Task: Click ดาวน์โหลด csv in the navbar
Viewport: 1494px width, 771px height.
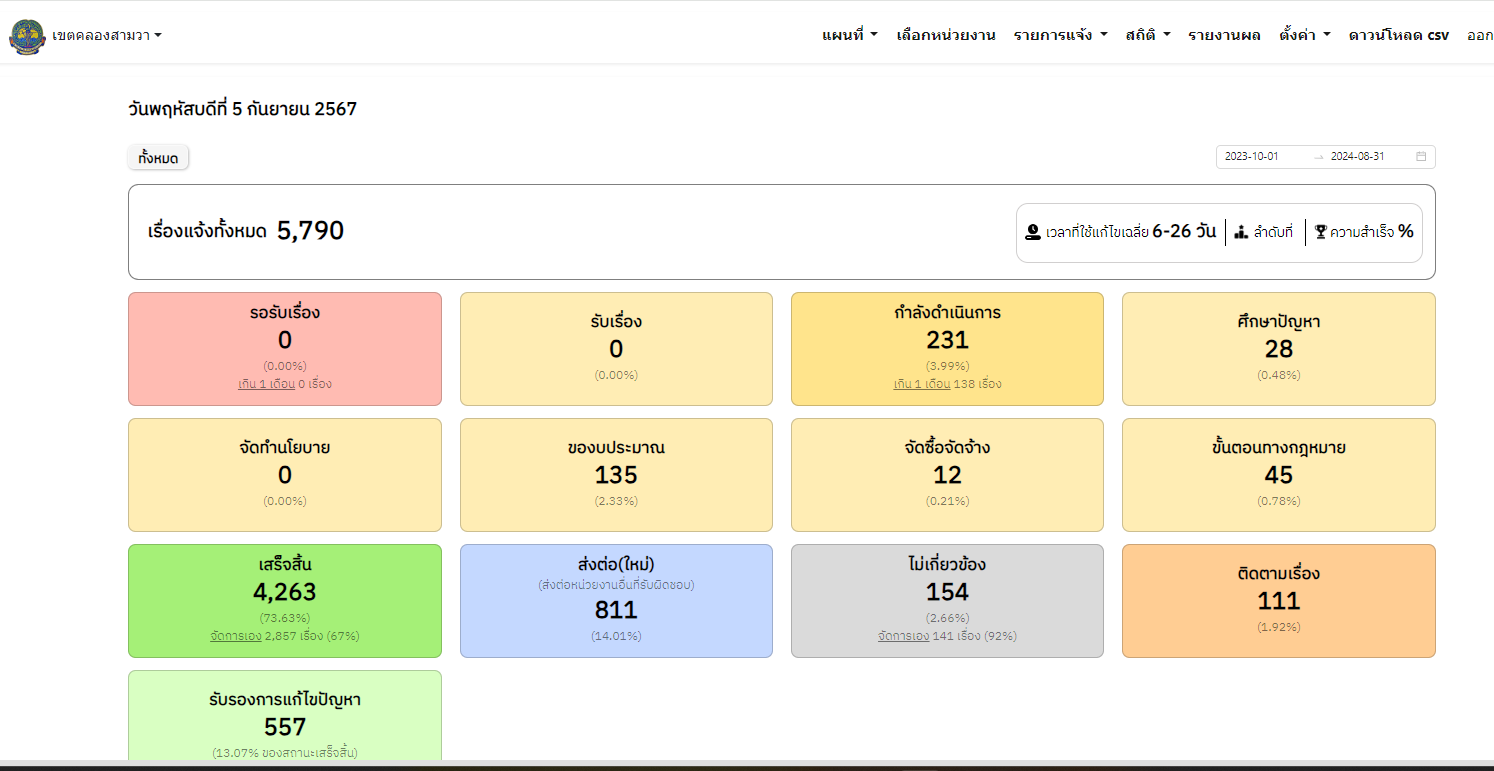Action: pos(1398,35)
